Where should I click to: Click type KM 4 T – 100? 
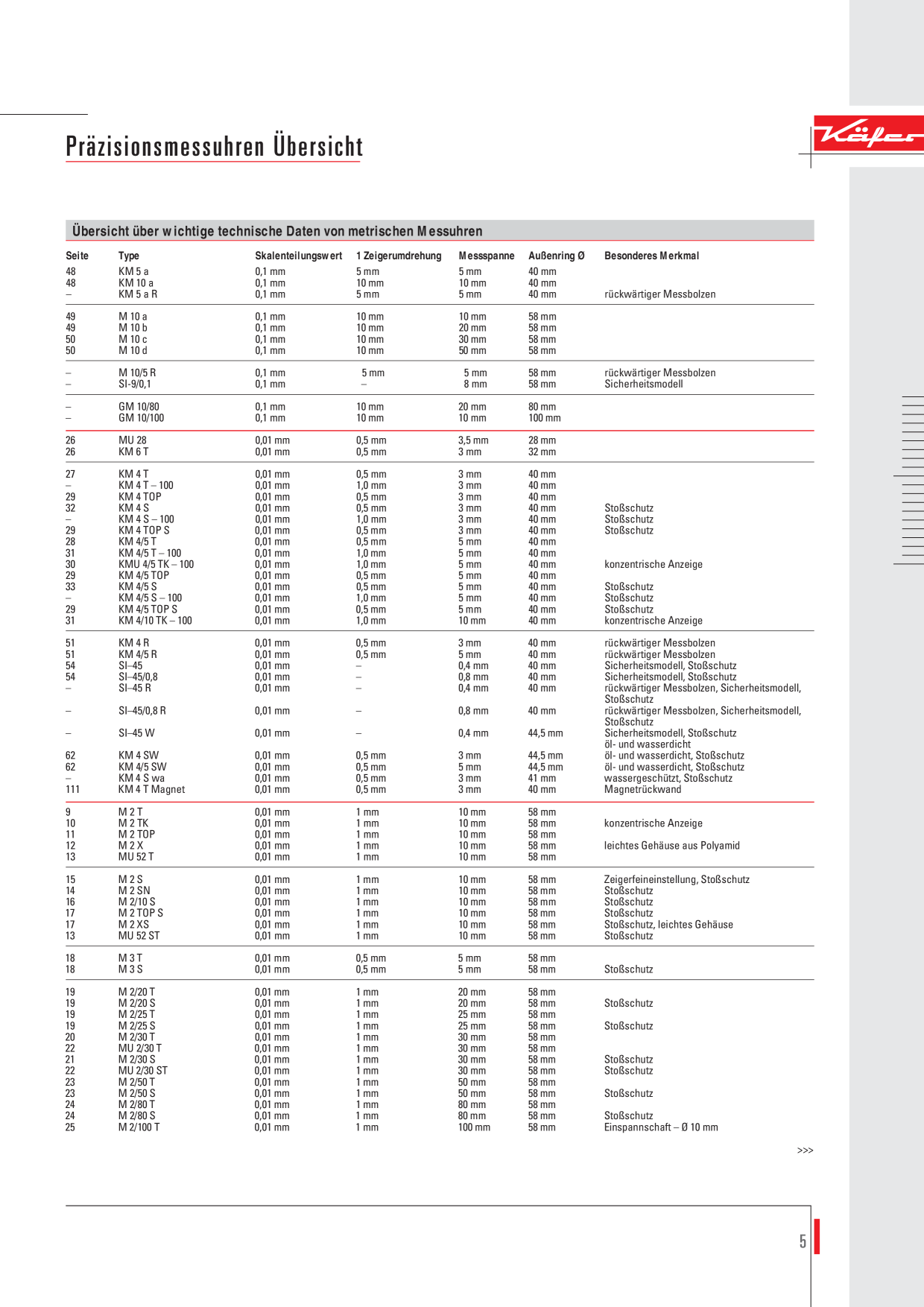coord(146,485)
